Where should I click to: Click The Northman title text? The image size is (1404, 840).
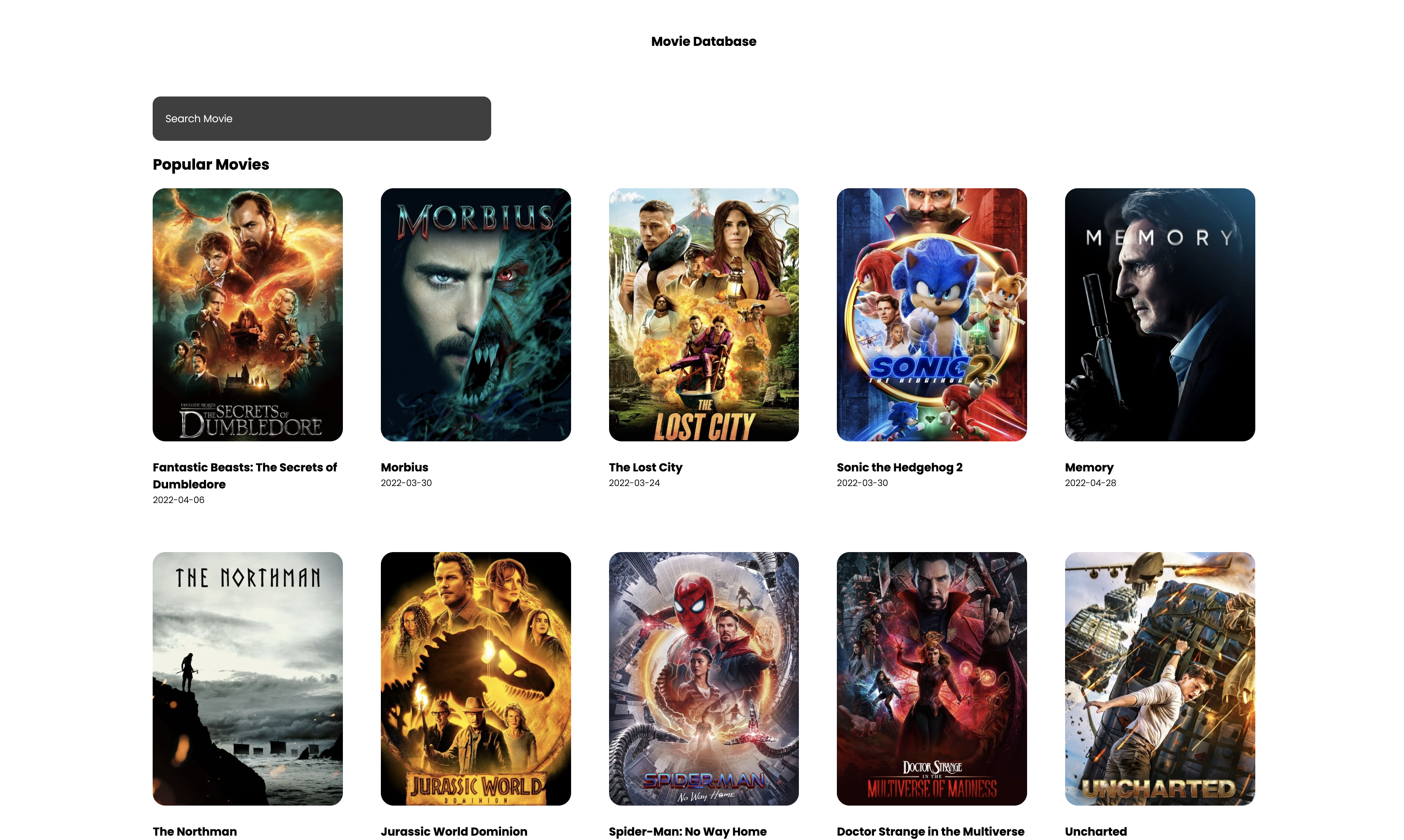pyautogui.click(x=195, y=832)
